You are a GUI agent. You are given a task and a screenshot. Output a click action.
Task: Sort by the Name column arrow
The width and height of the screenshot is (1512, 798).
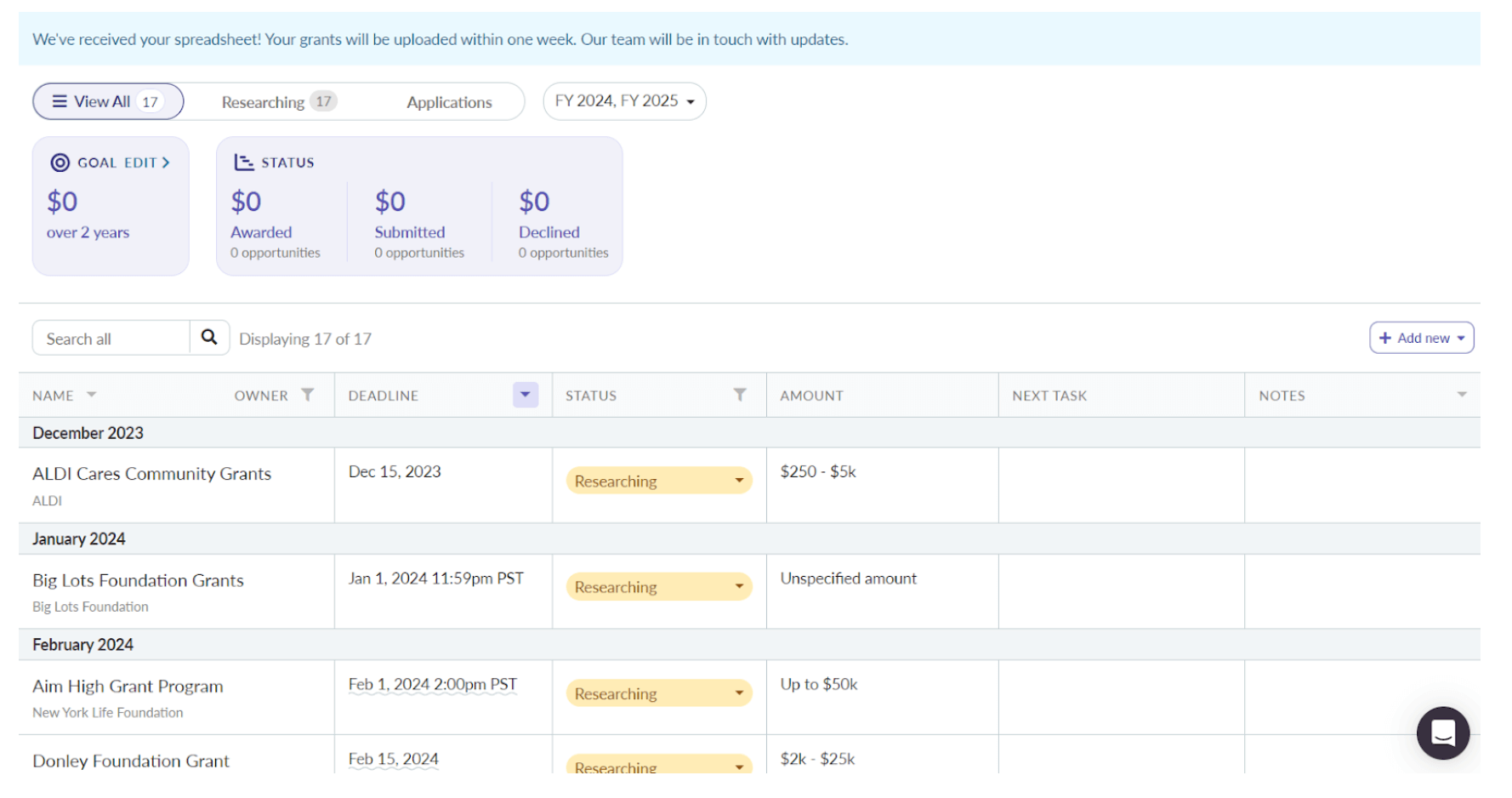click(92, 395)
